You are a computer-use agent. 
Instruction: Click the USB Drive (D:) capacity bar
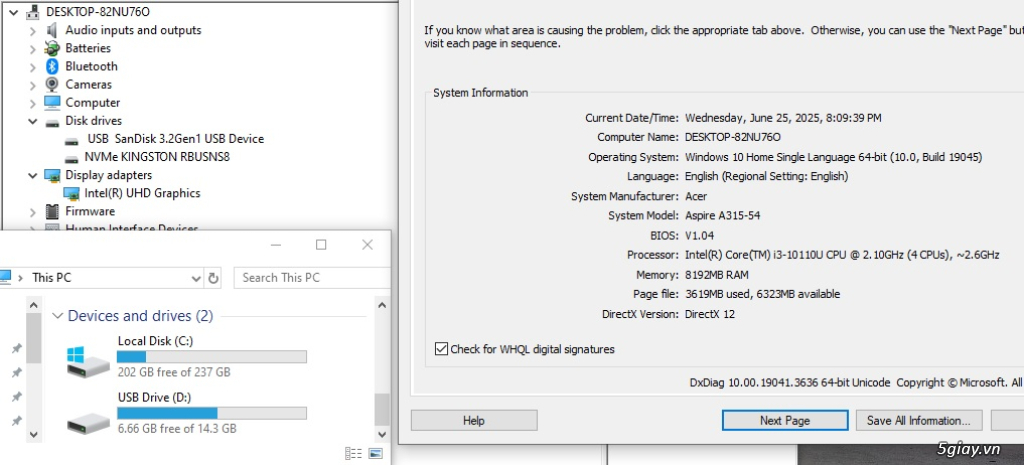[x=212, y=413]
